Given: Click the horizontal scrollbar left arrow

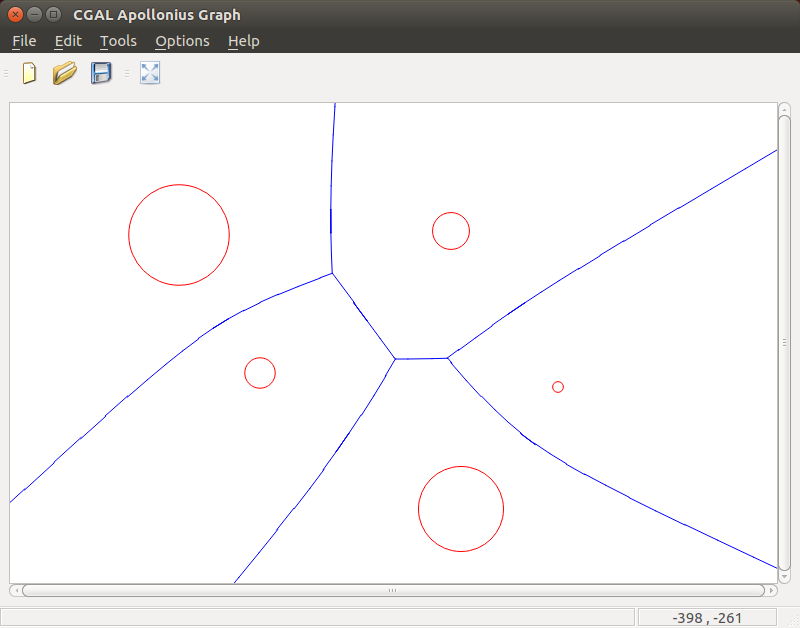Looking at the screenshot, I should tap(16, 590).
